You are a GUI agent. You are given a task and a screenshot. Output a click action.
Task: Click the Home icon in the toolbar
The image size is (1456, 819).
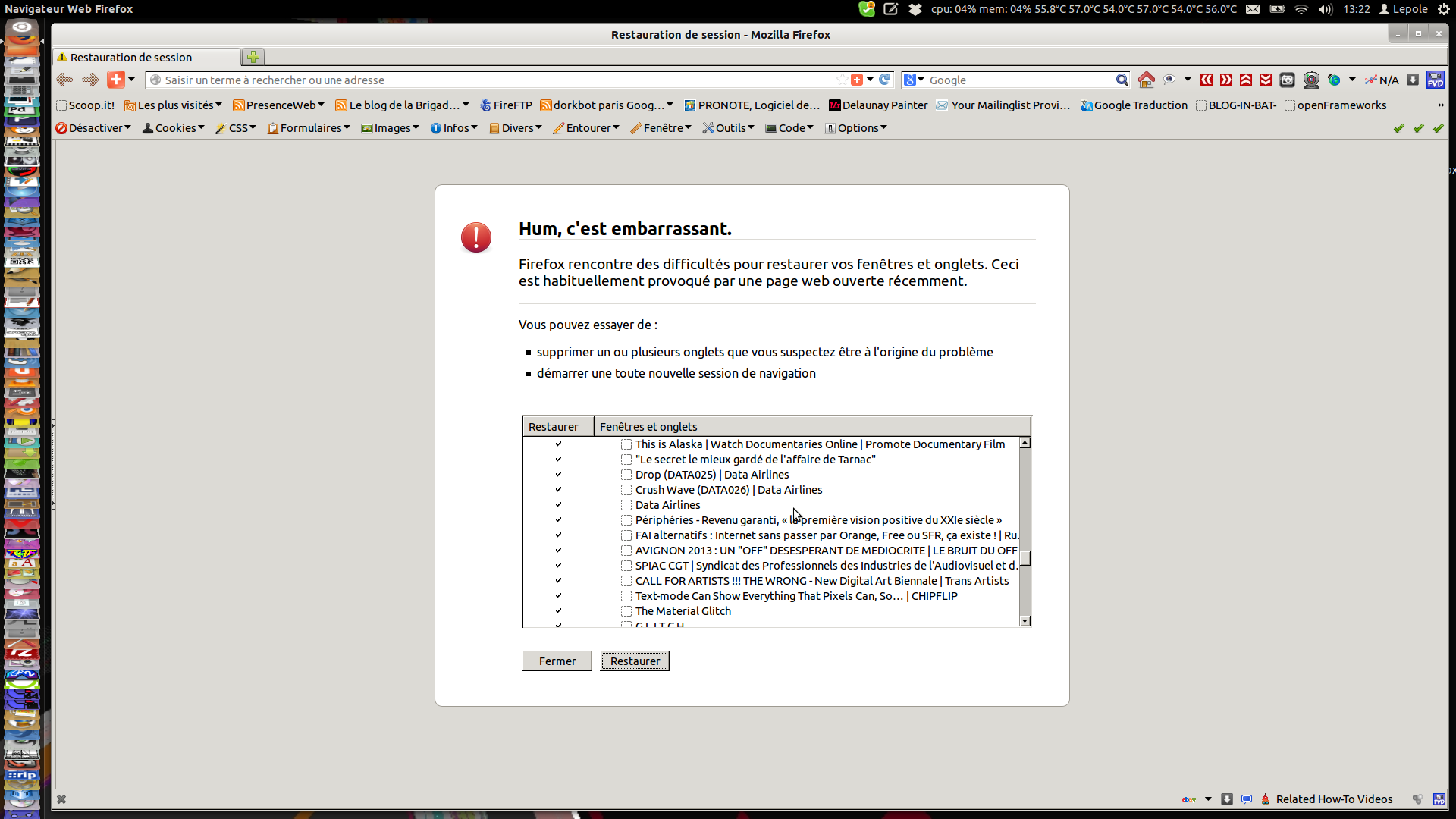point(1146,80)
